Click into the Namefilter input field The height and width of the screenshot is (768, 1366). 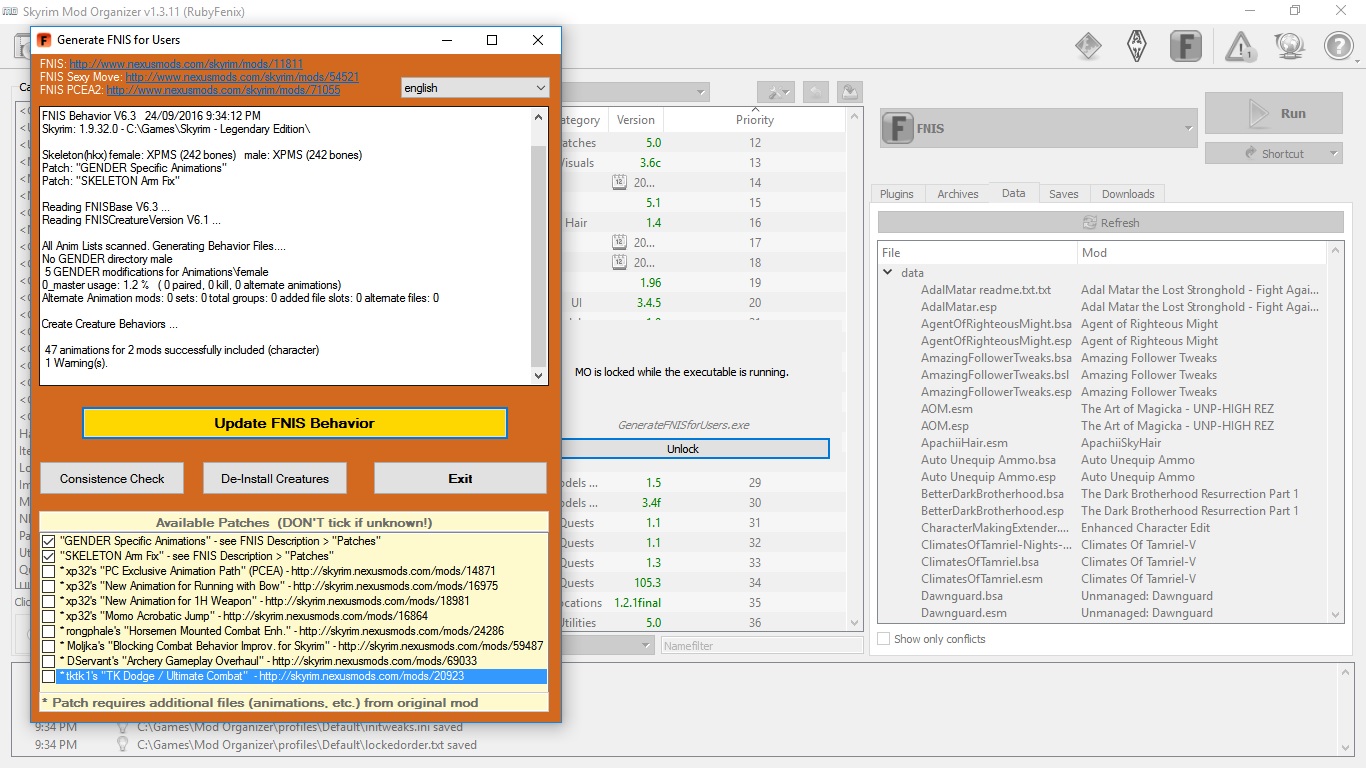[x=762, y=645]
